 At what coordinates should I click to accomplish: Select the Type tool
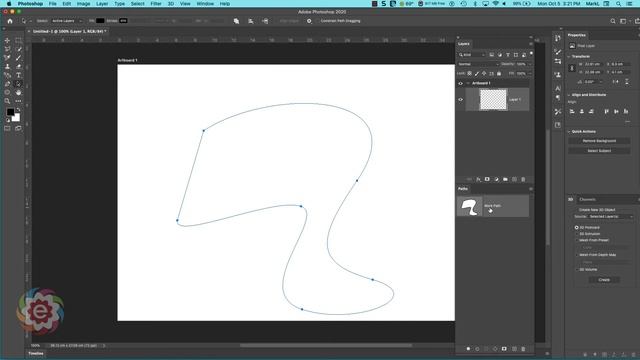click(x=18, y=75)
